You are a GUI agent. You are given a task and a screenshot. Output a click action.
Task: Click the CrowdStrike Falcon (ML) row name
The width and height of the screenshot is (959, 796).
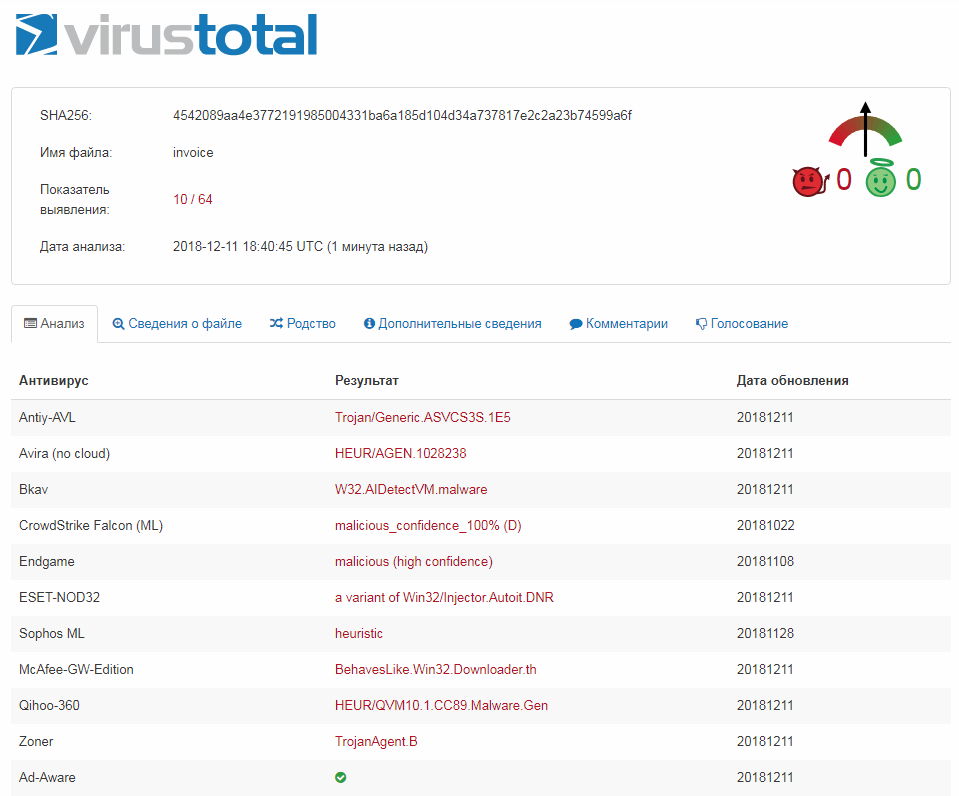pos(91,525)
